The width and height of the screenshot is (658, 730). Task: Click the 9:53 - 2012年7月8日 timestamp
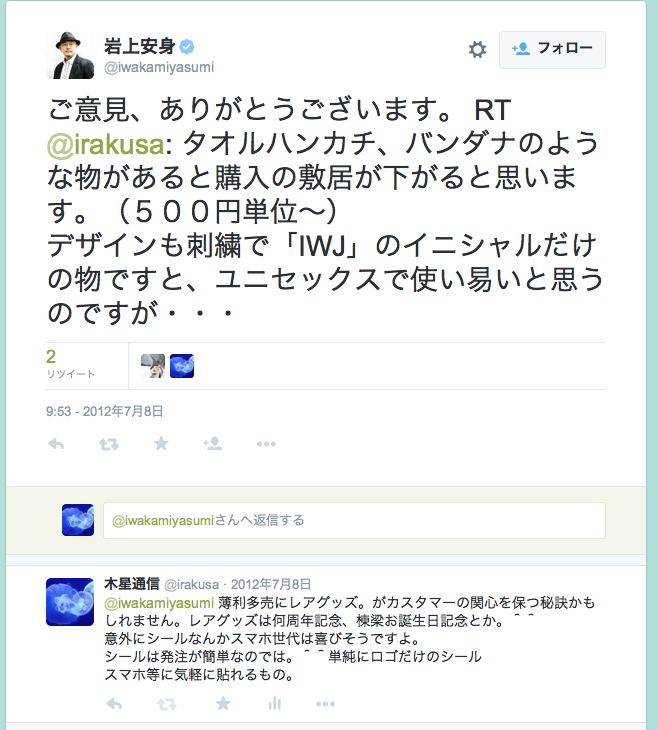point(104,412)
